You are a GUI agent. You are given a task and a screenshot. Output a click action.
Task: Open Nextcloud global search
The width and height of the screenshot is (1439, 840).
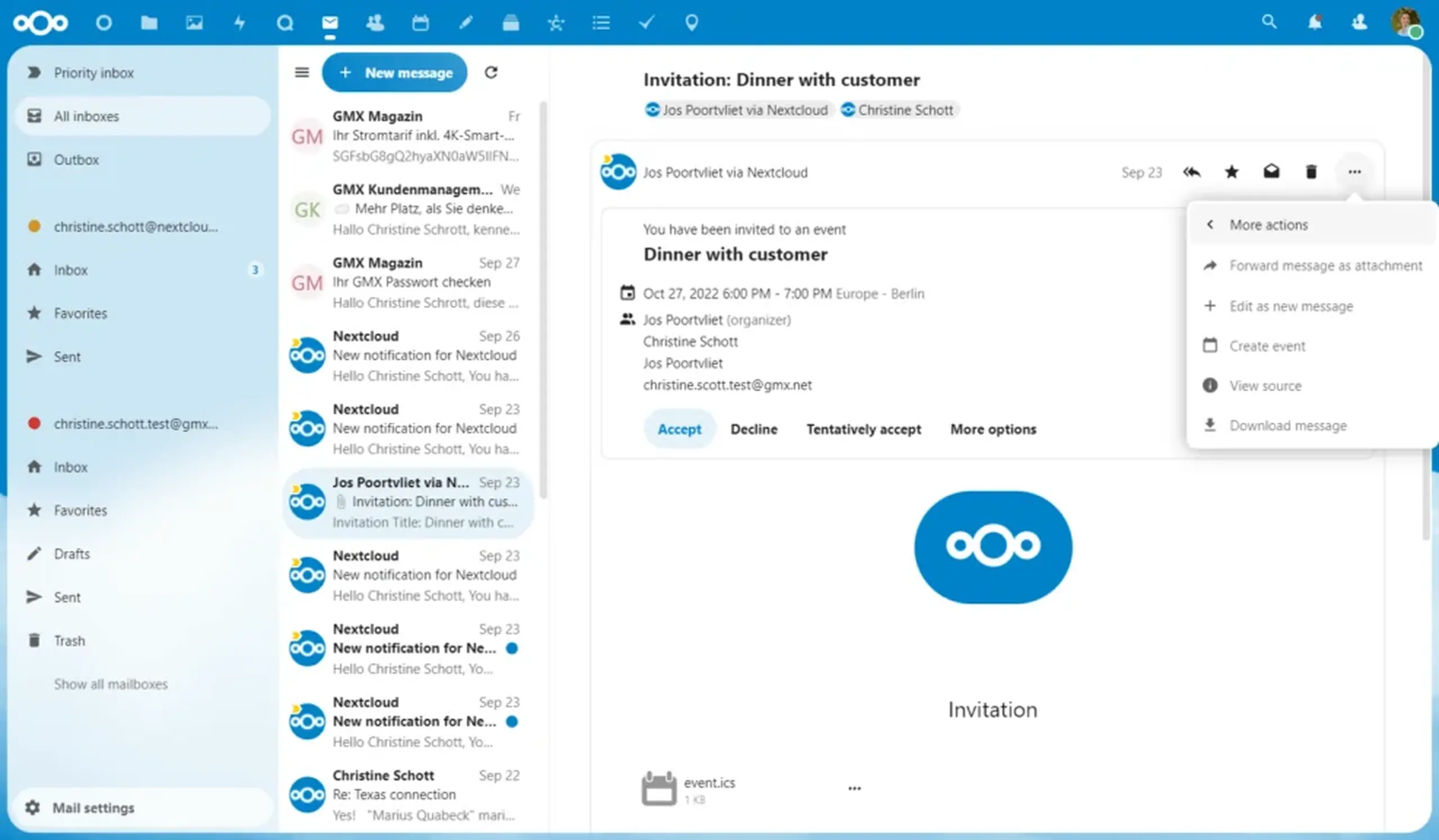point(1268,22)
